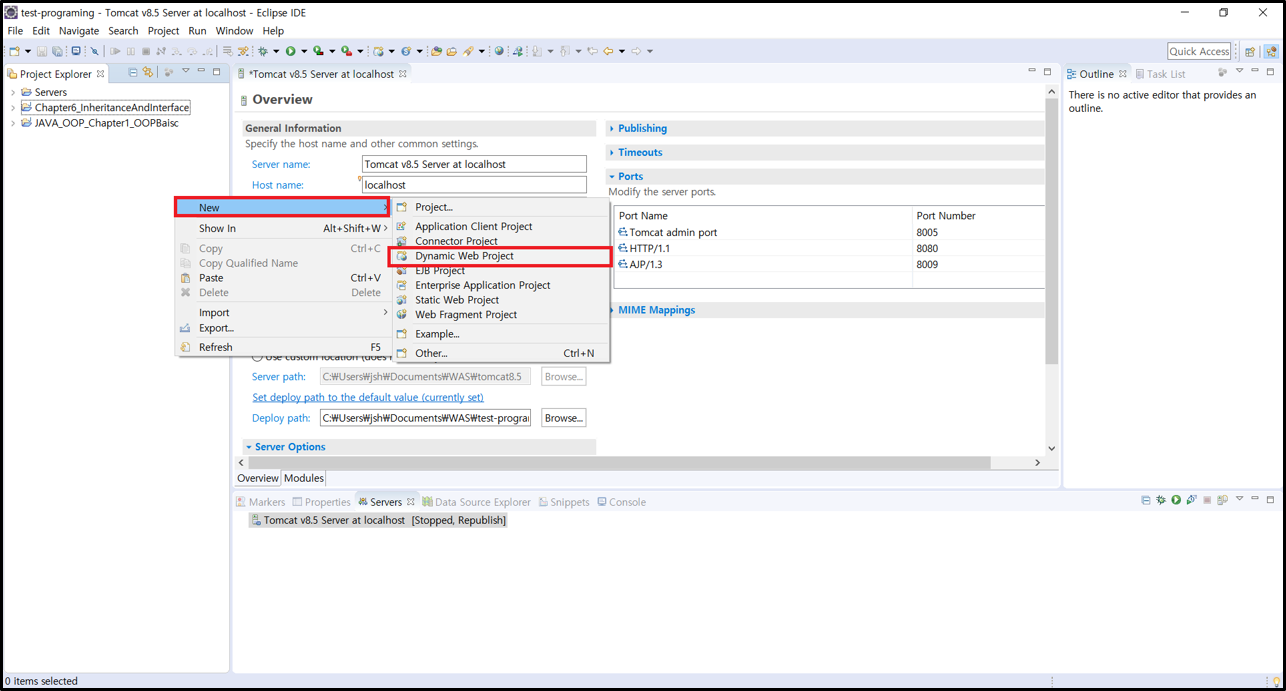The height and width of the screenshot is (691, 1286).
Task: Click Set deploy path to default link
Action: 368,397
